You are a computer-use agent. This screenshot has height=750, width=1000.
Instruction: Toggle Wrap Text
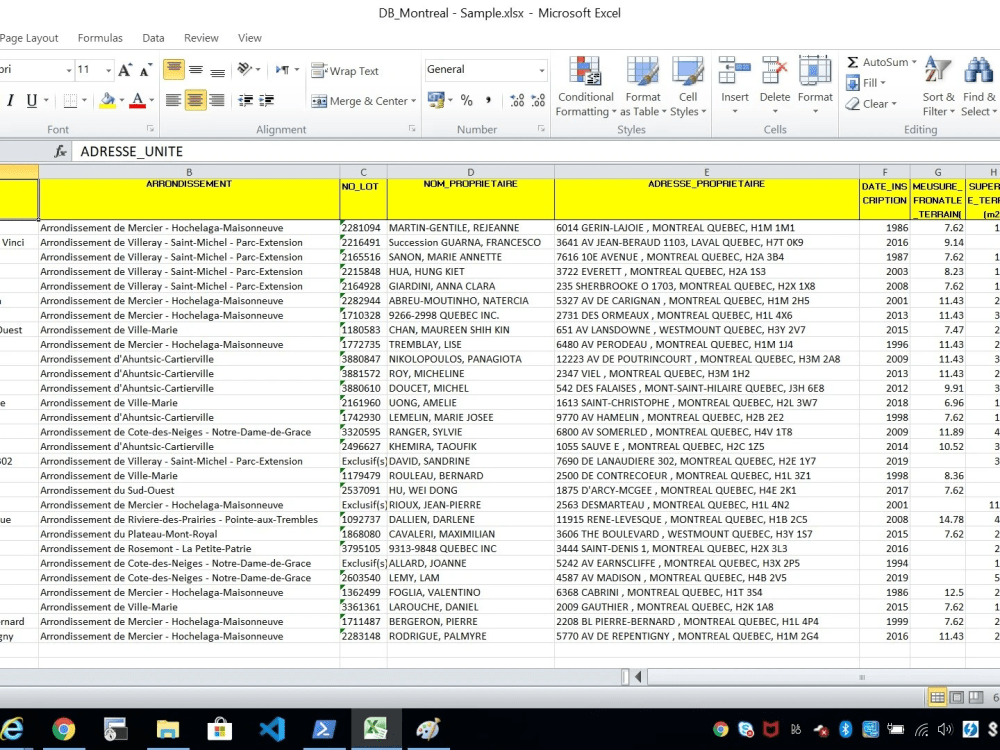click(x=345, y=71)
